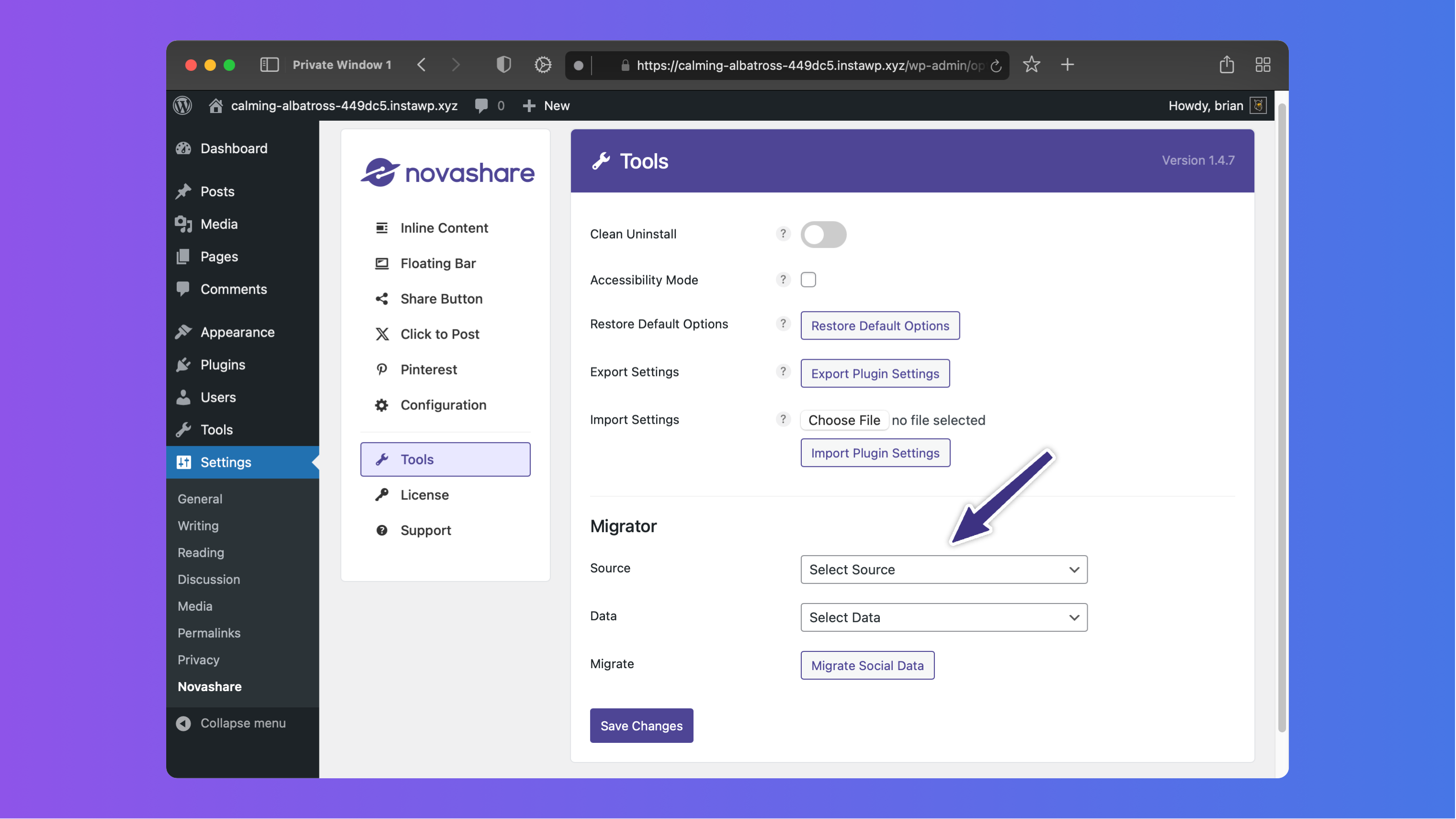Open browser shield privacy icon

coord(503,65)
